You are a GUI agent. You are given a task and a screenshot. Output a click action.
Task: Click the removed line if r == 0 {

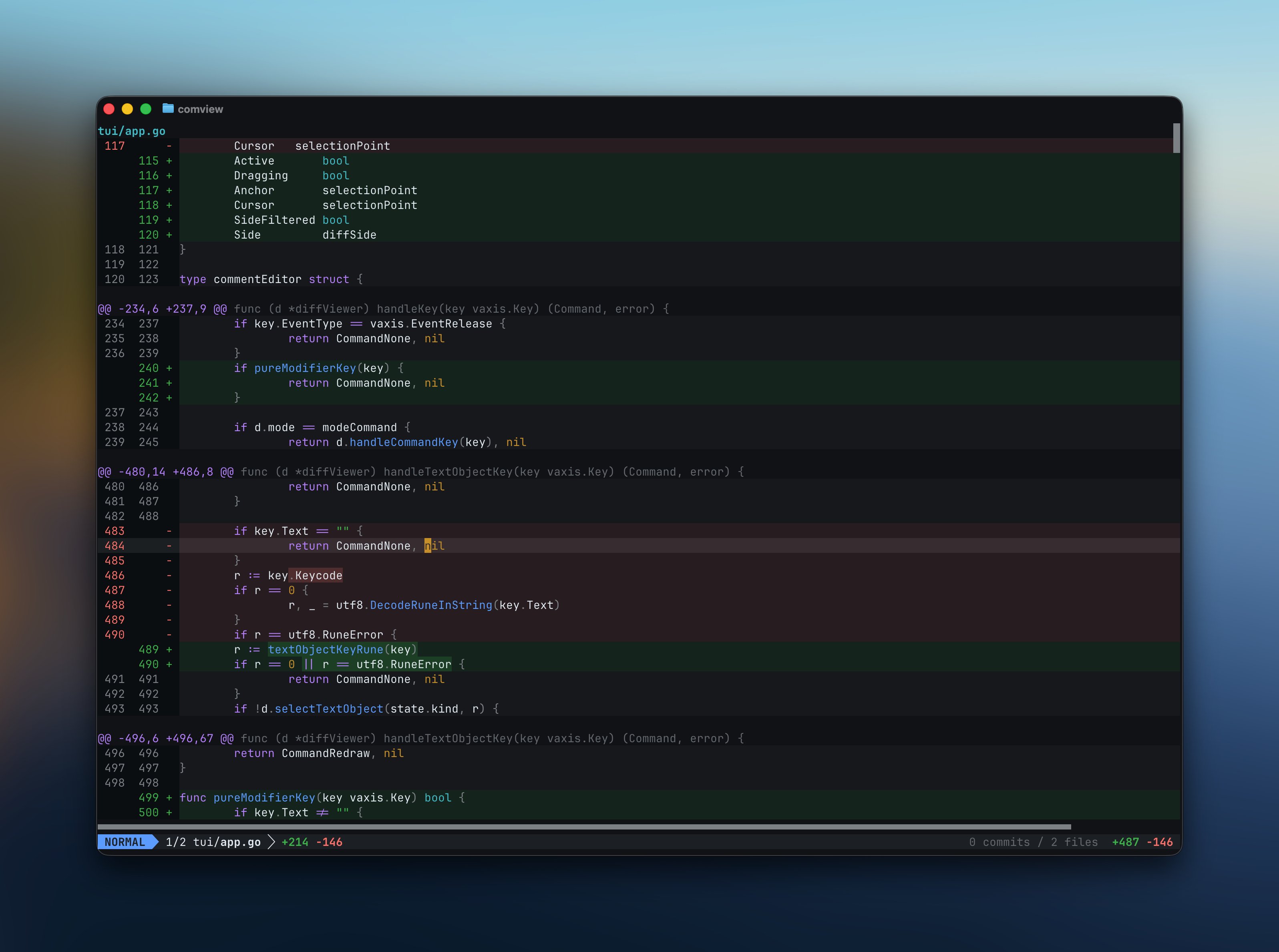click(x=638, y=590)
